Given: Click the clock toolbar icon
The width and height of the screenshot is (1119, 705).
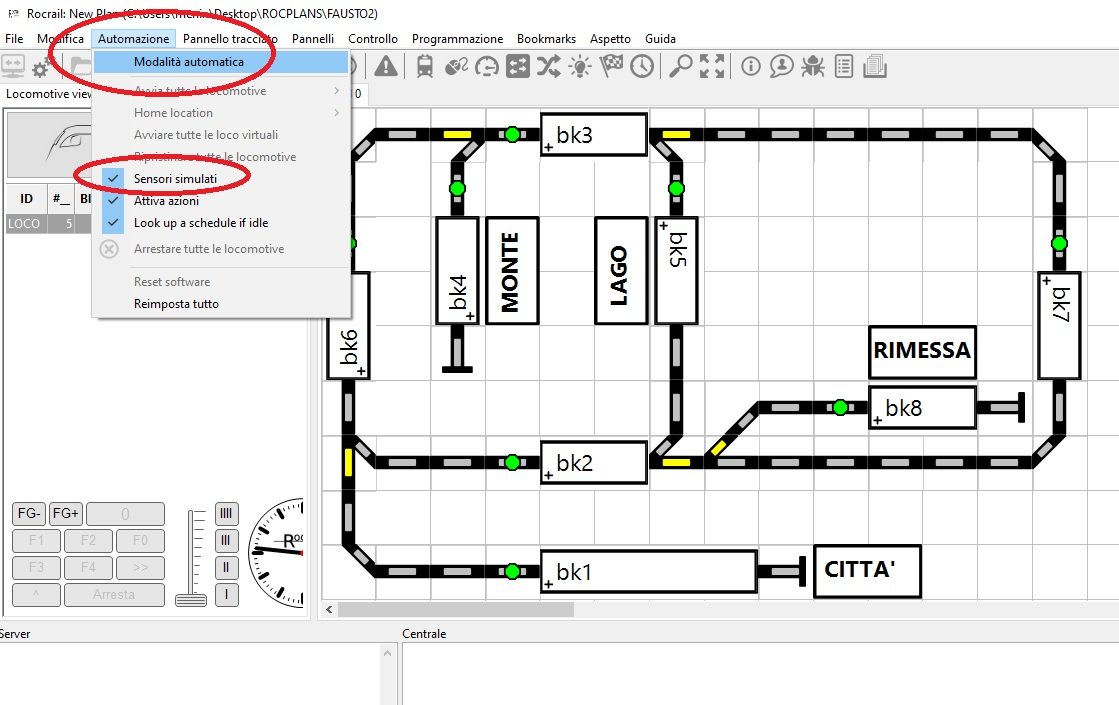Looking at the screenshot, I should click(641, 67).
